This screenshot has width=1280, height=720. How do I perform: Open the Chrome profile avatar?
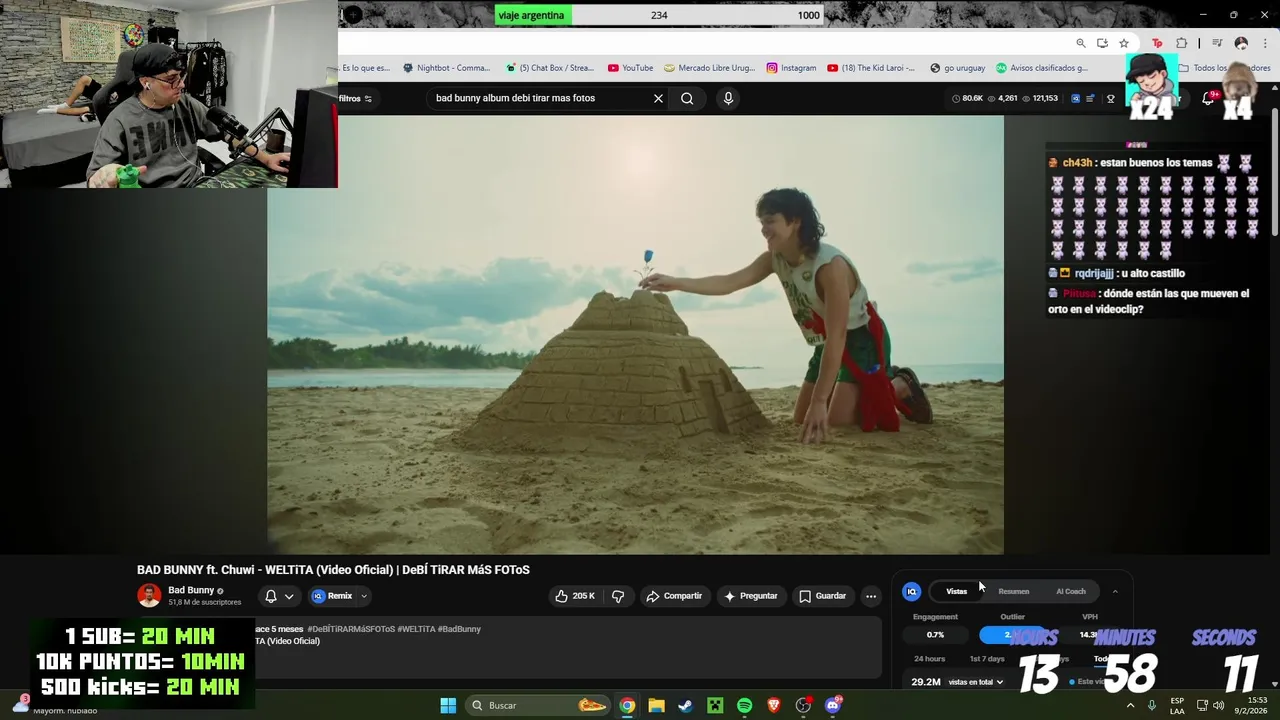[x=1241, y=43]
